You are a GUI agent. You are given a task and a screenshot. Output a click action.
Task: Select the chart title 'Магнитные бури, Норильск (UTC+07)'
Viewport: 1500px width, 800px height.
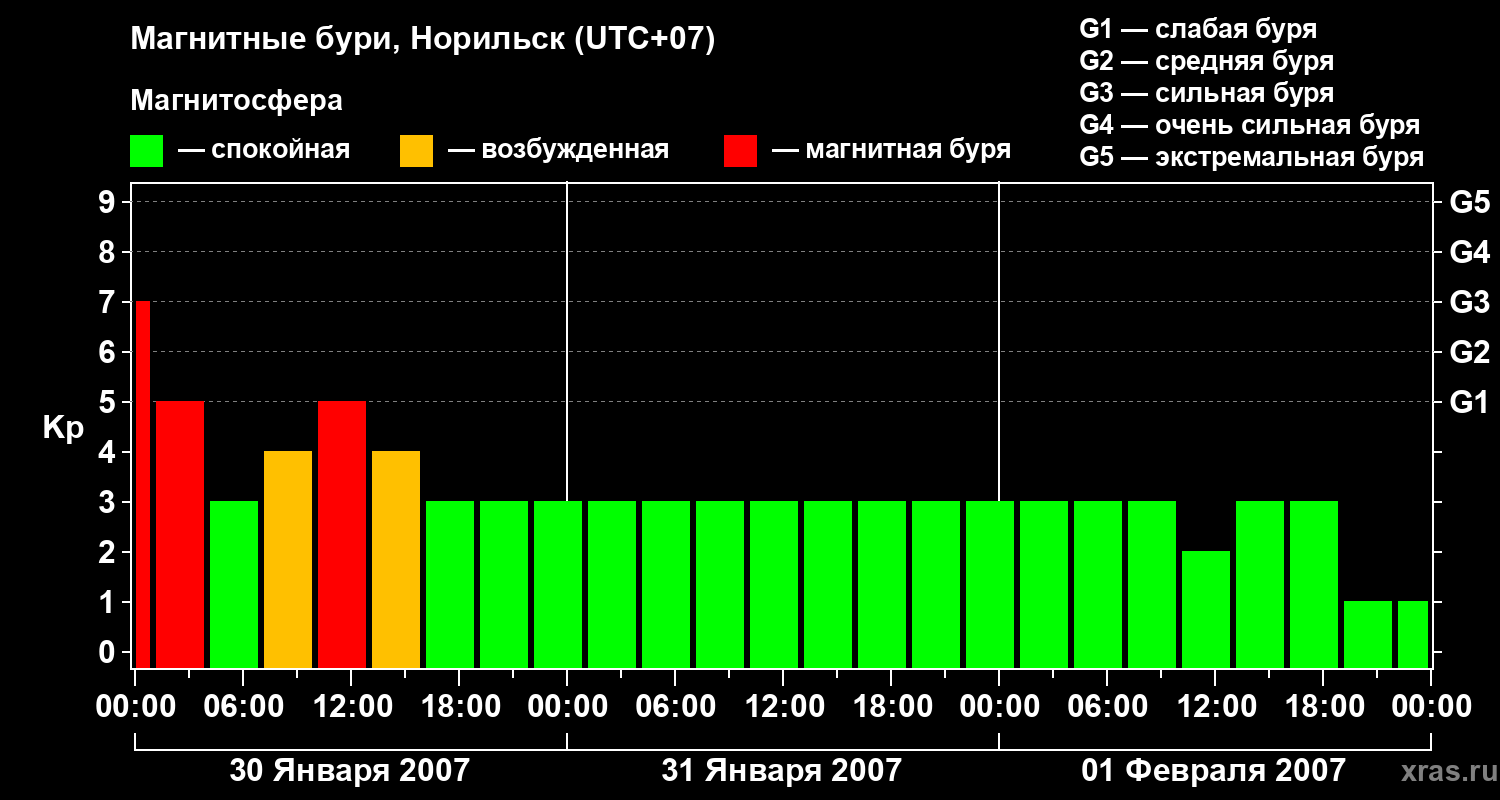(423, 40)
